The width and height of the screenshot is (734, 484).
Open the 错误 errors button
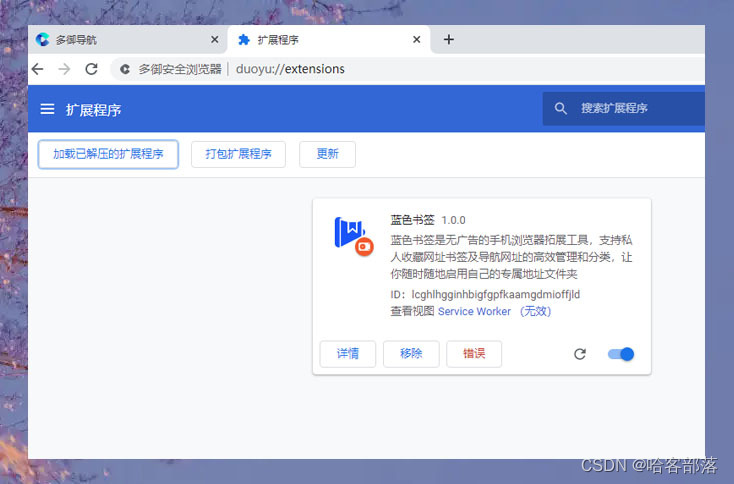474,354
